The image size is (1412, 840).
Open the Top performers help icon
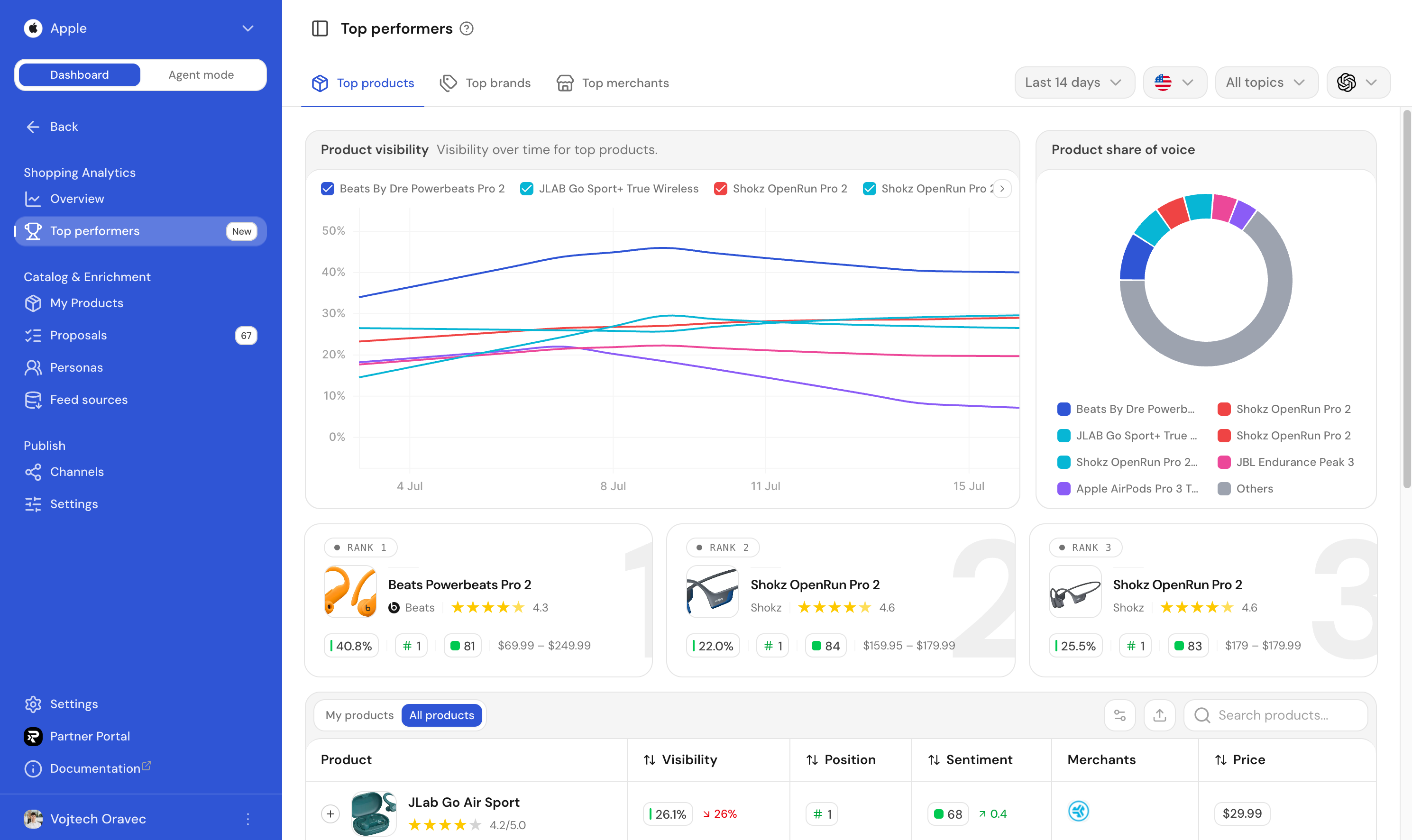[467, 28]
